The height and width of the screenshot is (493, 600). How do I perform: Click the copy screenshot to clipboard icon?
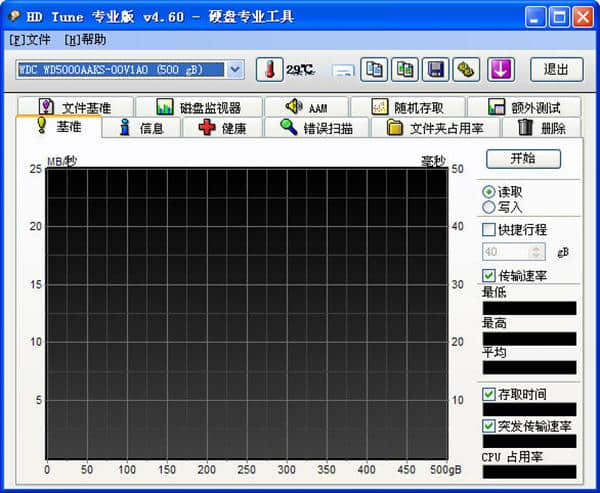pos(405,69)
